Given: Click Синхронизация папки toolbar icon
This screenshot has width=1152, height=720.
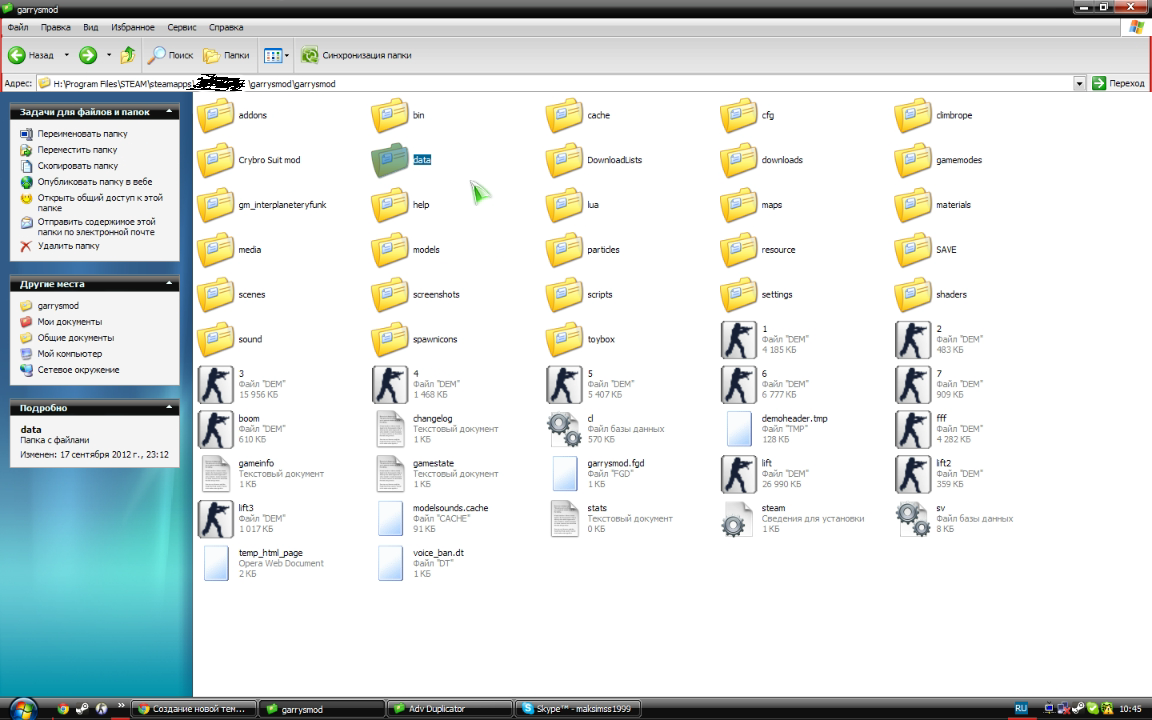Looking at the screenshot, I should point(310,55).
